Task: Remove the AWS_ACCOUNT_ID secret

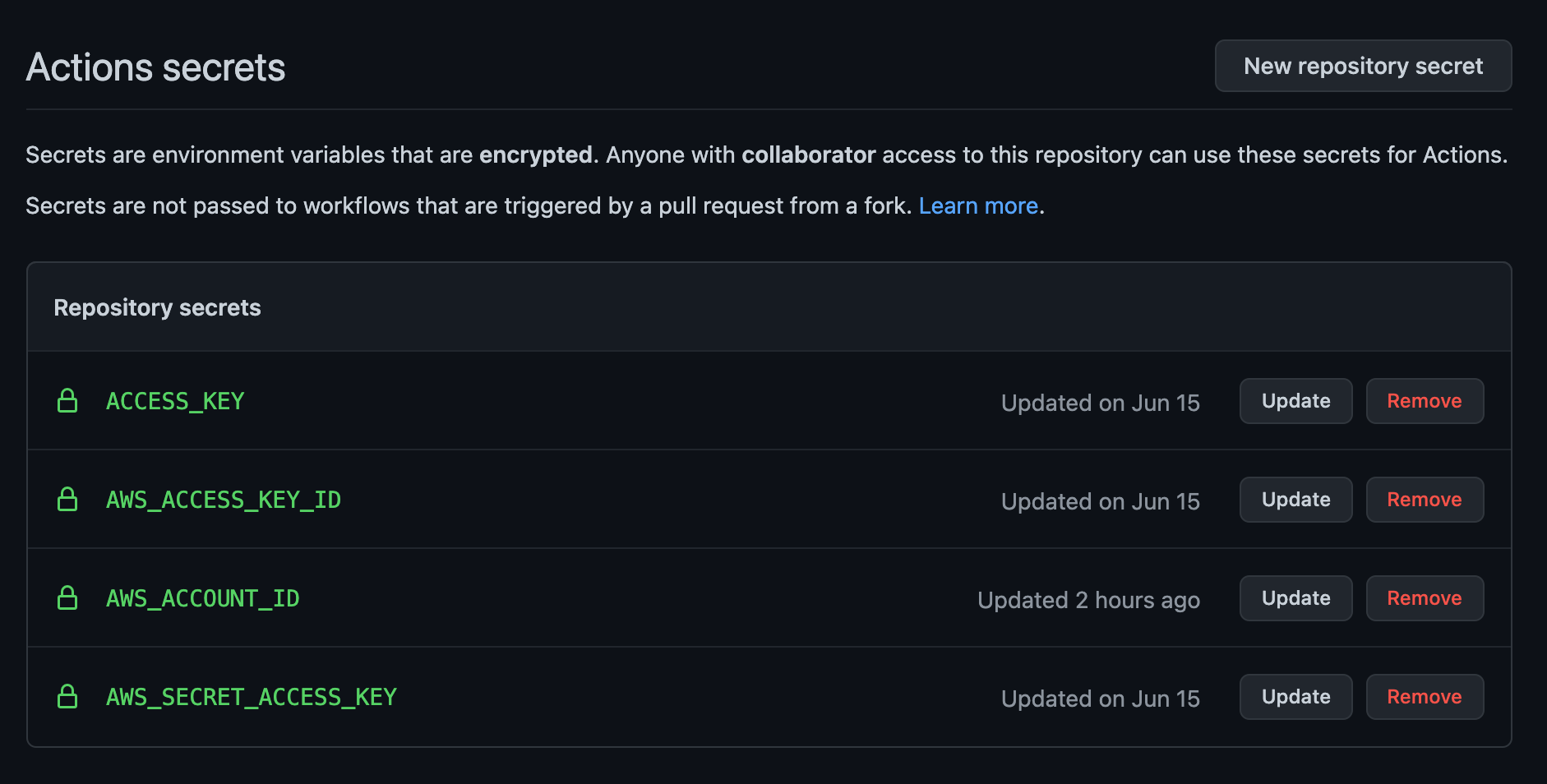Action: 1425,598
